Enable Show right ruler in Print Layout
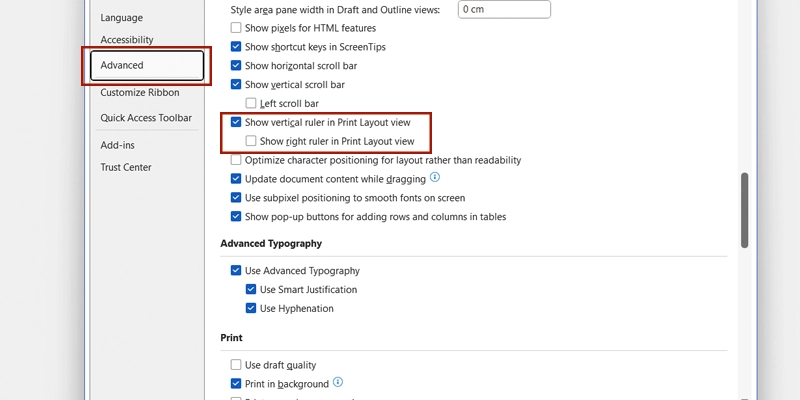The image size is (800, 400). [x=251, y=141]
